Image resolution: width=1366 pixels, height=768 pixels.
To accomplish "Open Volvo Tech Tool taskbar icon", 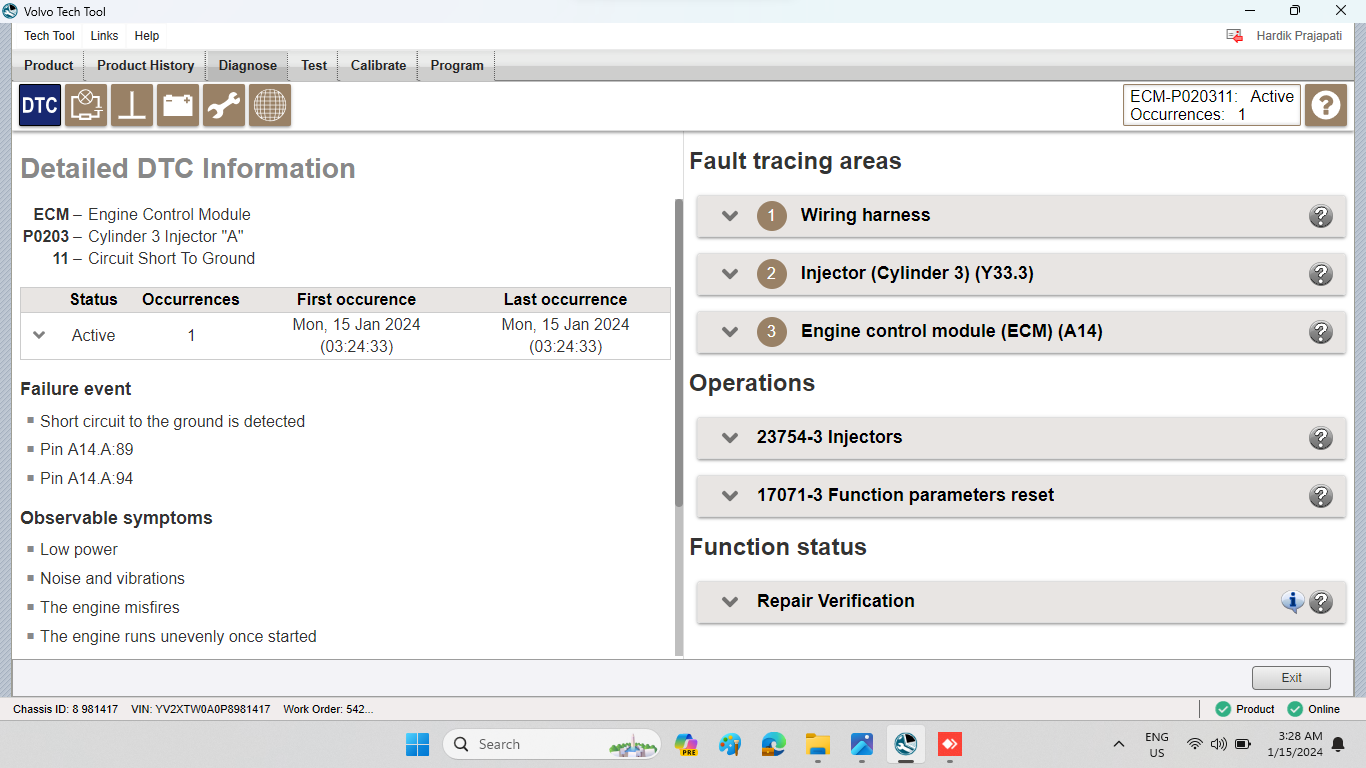I will [906, 744].
